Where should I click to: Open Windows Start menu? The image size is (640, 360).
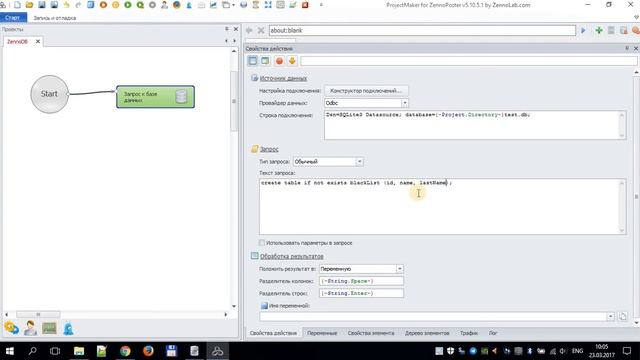(x=10, y=351)
